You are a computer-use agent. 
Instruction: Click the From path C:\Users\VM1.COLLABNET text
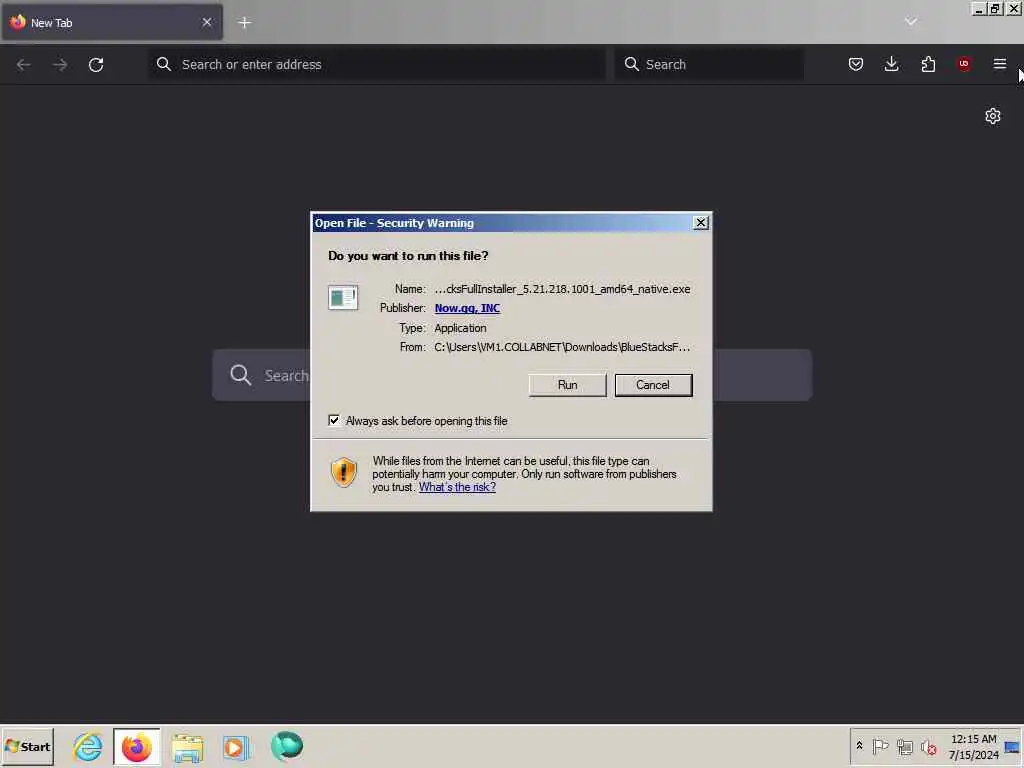(x=562, y=347)
